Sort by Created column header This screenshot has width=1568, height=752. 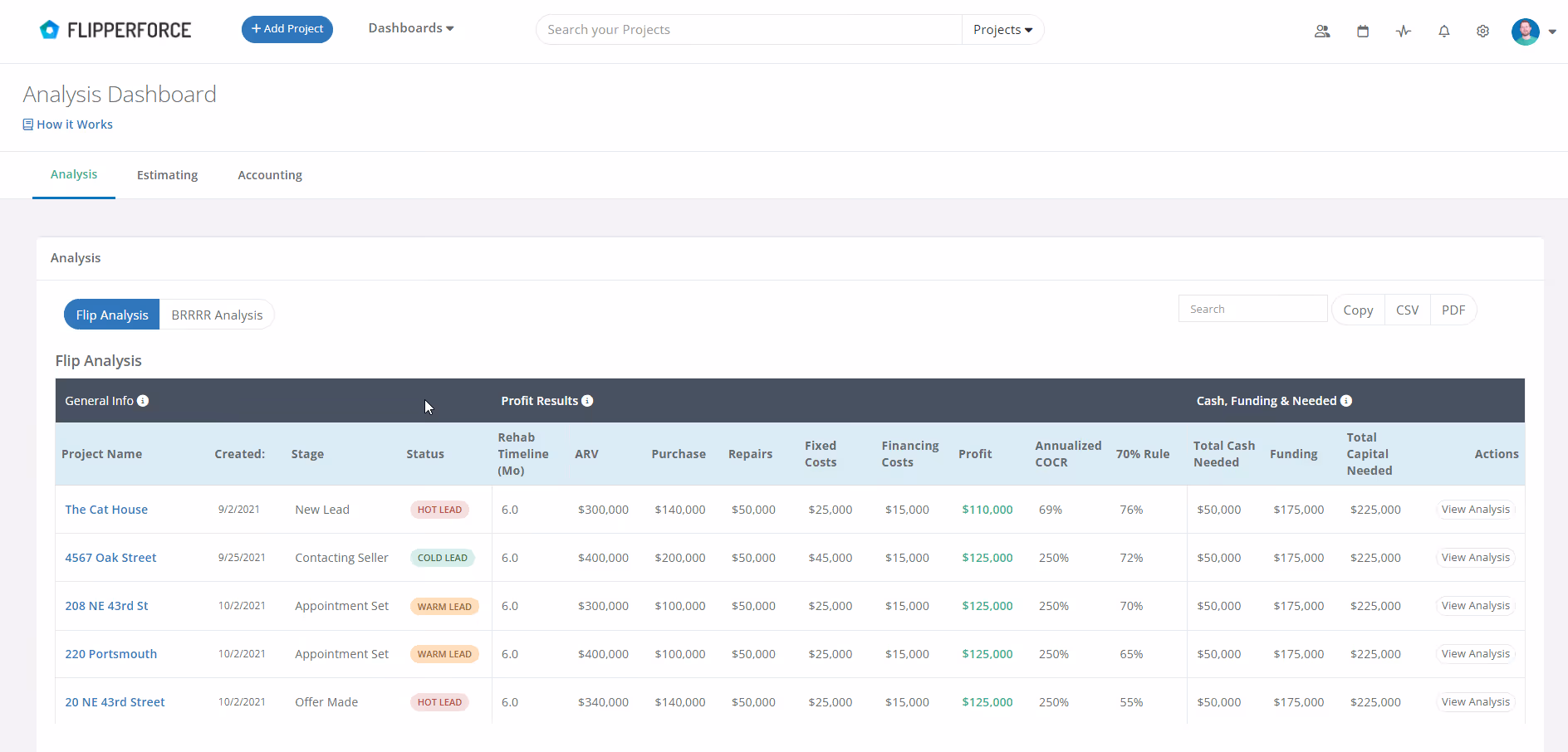click(x=240, y=454)
